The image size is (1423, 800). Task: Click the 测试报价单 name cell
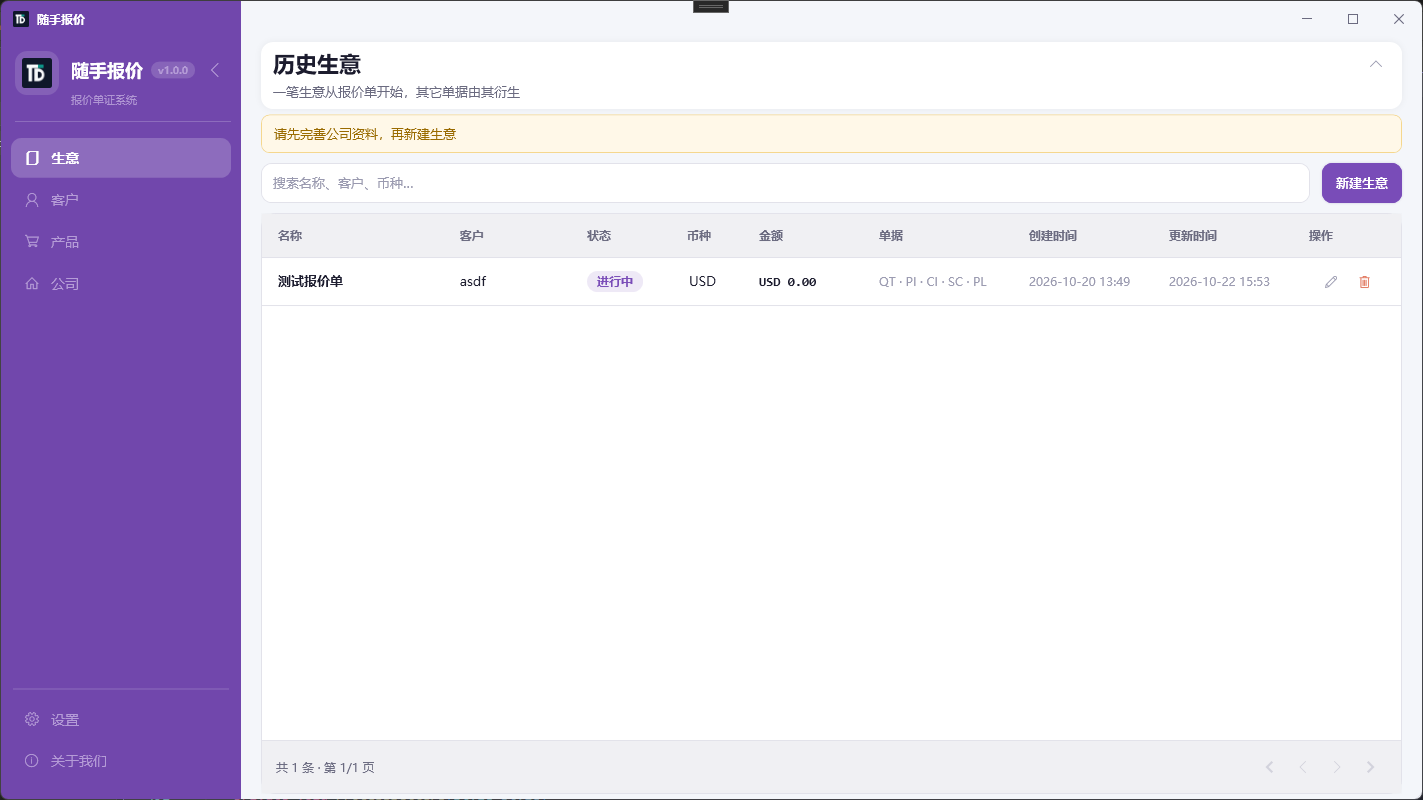tap(310, 282)
